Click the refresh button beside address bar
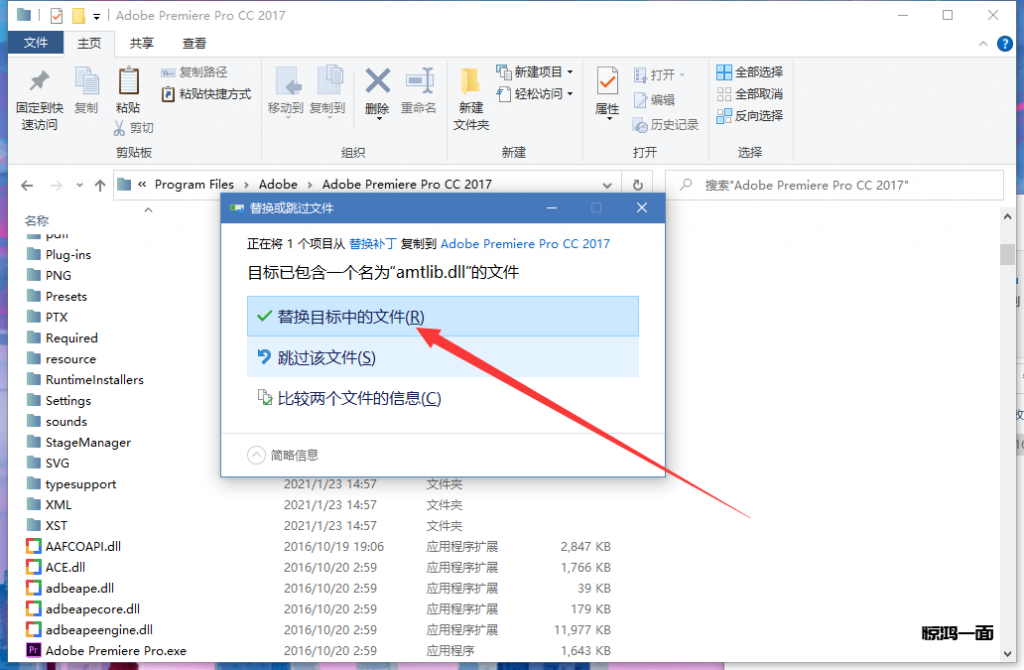Image resolution: width=1024 pixels, height=670 pixels. [x=637, y=185]
